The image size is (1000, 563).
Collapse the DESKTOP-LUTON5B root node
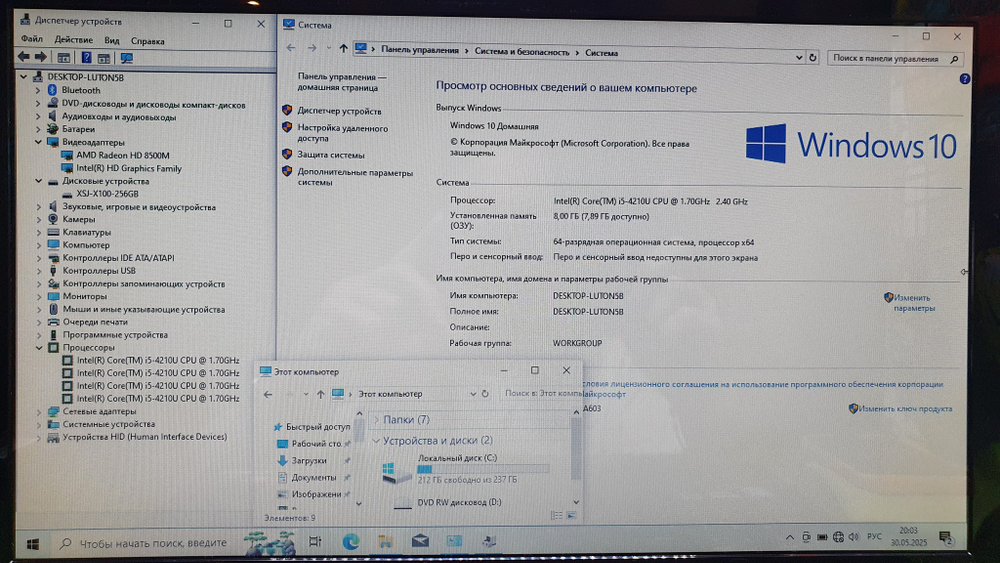[24, 77]
